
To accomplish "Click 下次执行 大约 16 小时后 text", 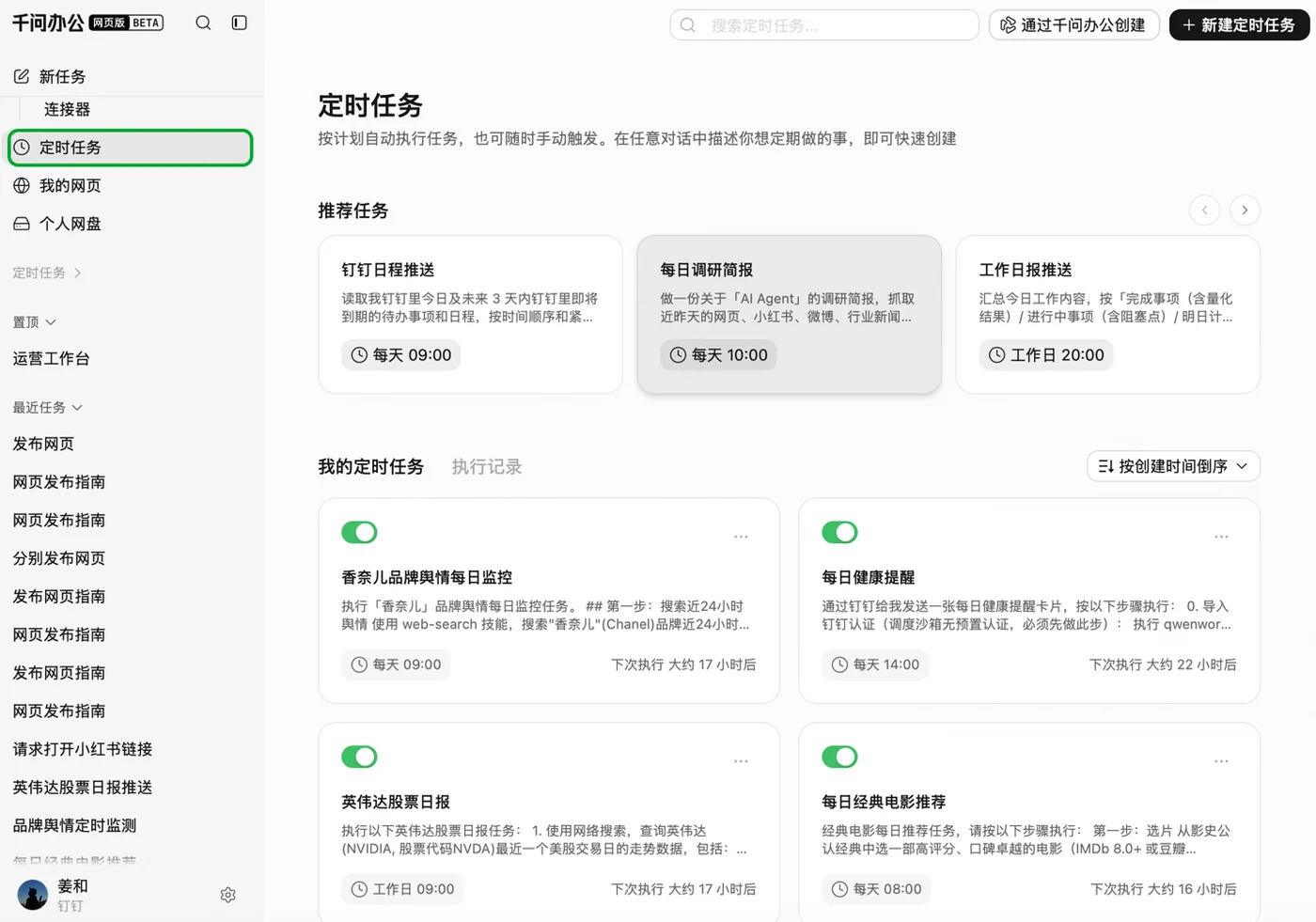I will pos(1164,889).
